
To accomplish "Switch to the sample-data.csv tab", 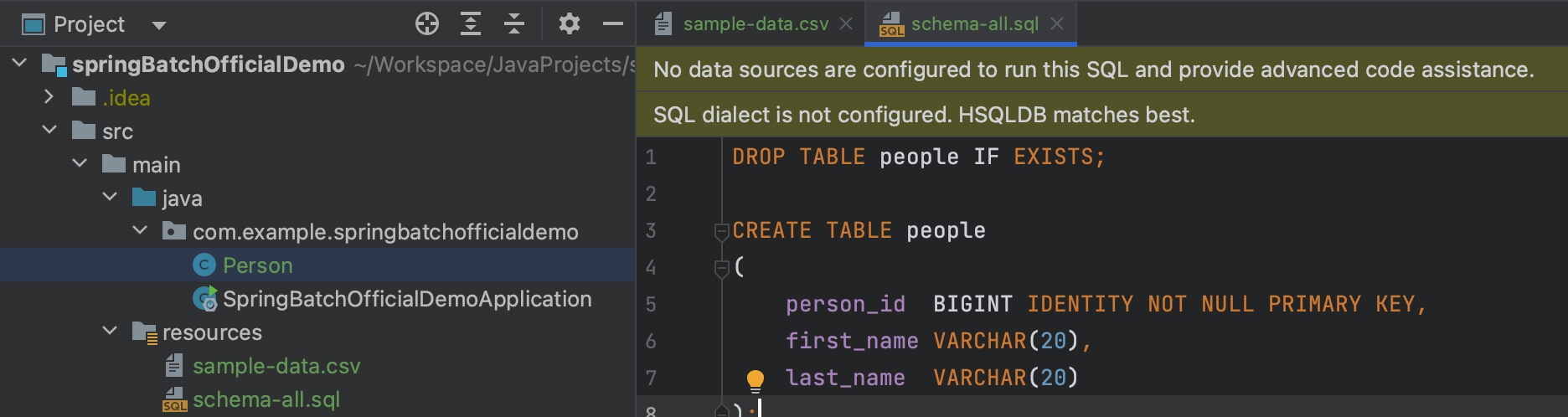I will click(756, 24).
